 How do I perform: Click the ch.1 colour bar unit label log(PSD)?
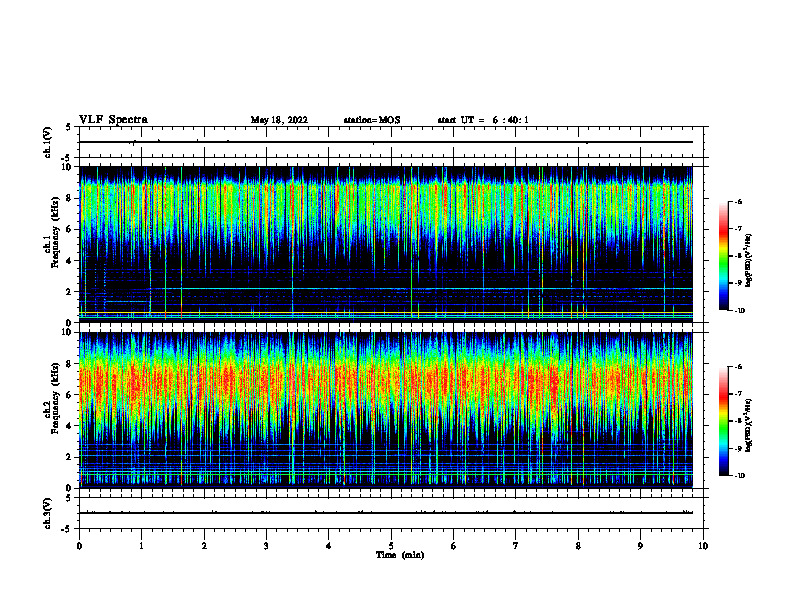pos(749,261)
